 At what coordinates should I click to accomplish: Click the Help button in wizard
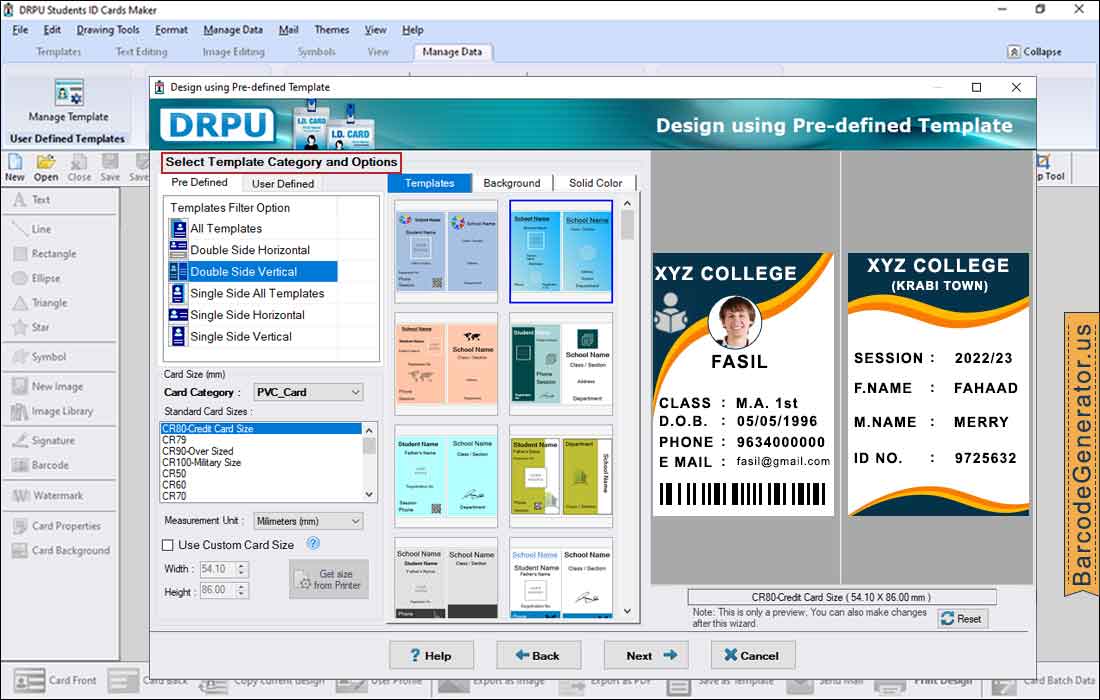(x=431, y=656)
